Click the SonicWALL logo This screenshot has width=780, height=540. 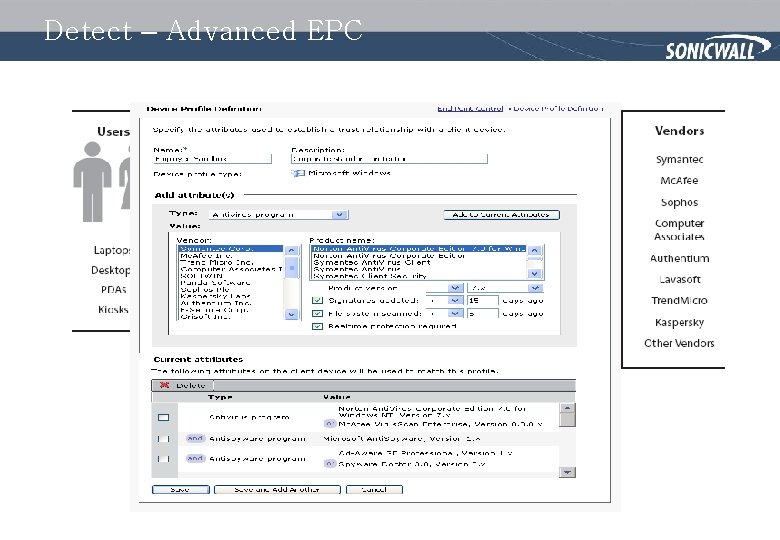tap(717, 48)
